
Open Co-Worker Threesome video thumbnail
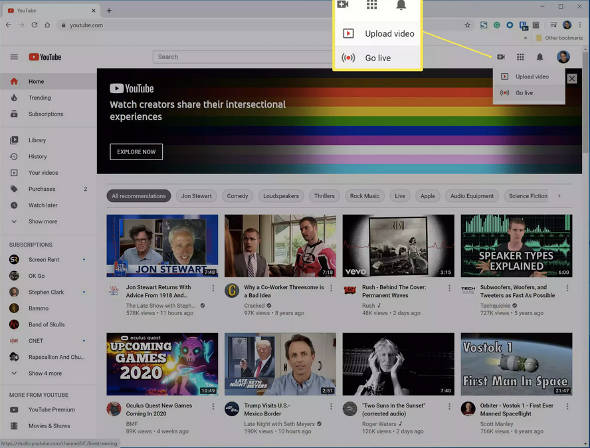[280, 246]
